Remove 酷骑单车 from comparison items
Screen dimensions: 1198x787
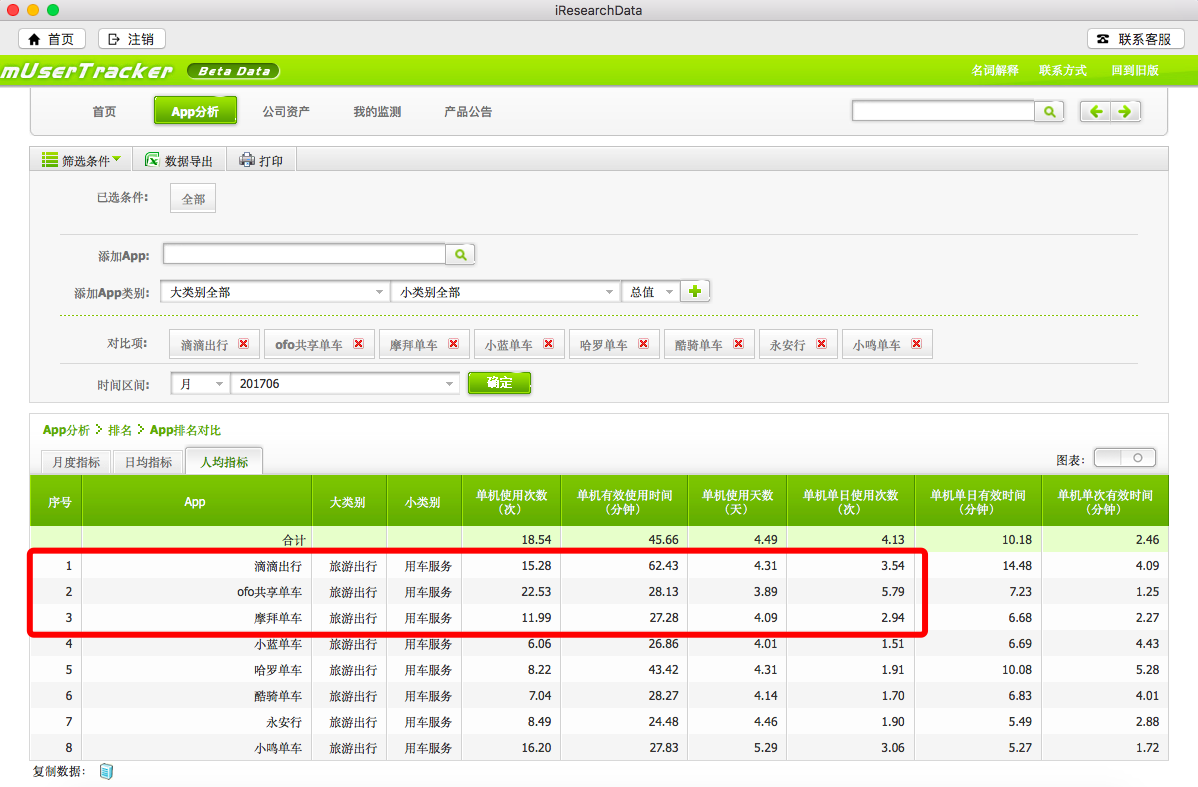tap(739, 344)
